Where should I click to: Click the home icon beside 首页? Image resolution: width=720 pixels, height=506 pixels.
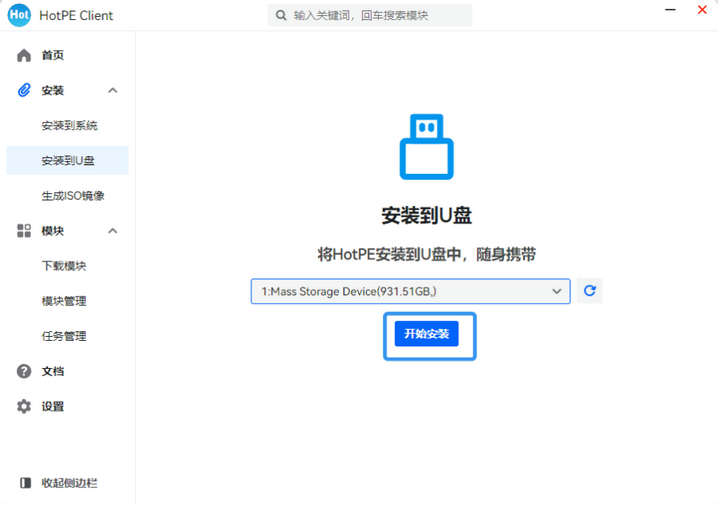(x=24, y=55)
